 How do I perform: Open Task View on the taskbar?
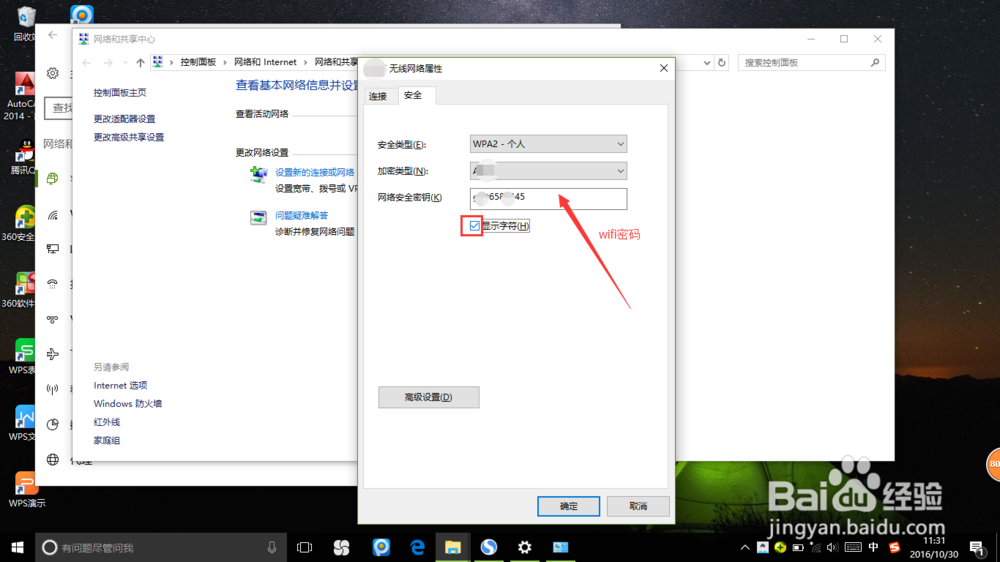(305, 547)
